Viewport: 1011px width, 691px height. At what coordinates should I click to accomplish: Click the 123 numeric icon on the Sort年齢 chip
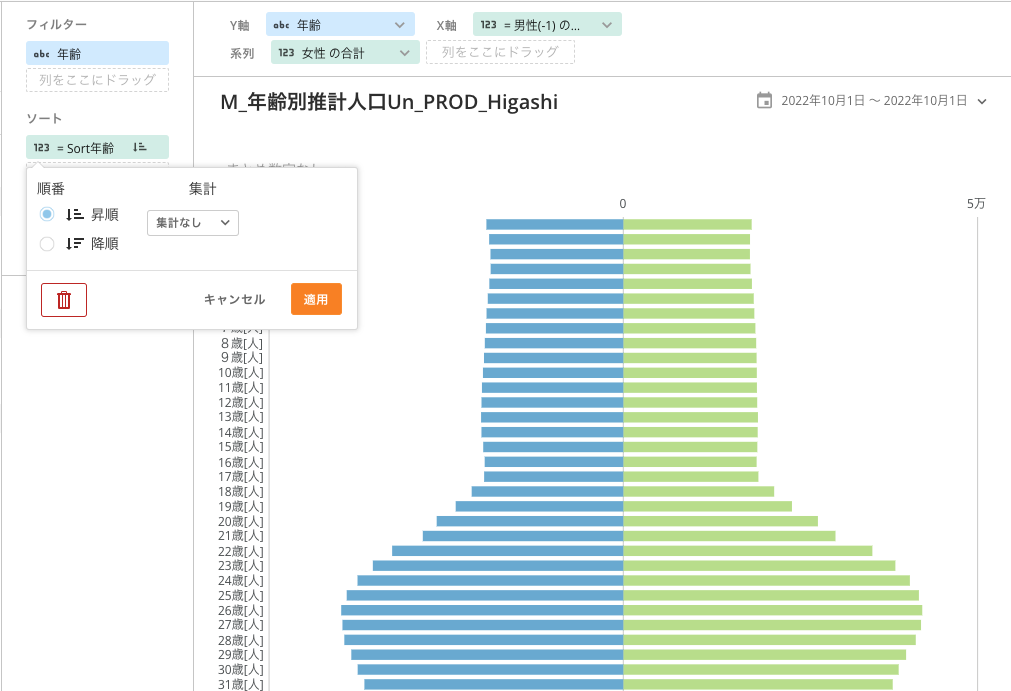pyautogui.click(x=42, y=146)
